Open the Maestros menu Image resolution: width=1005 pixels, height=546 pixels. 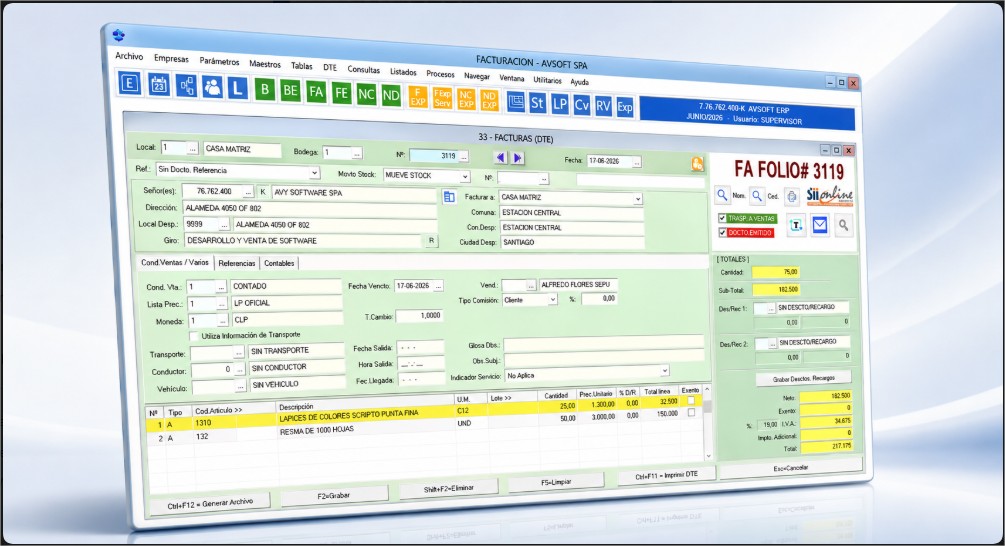[x=265, y=63]
